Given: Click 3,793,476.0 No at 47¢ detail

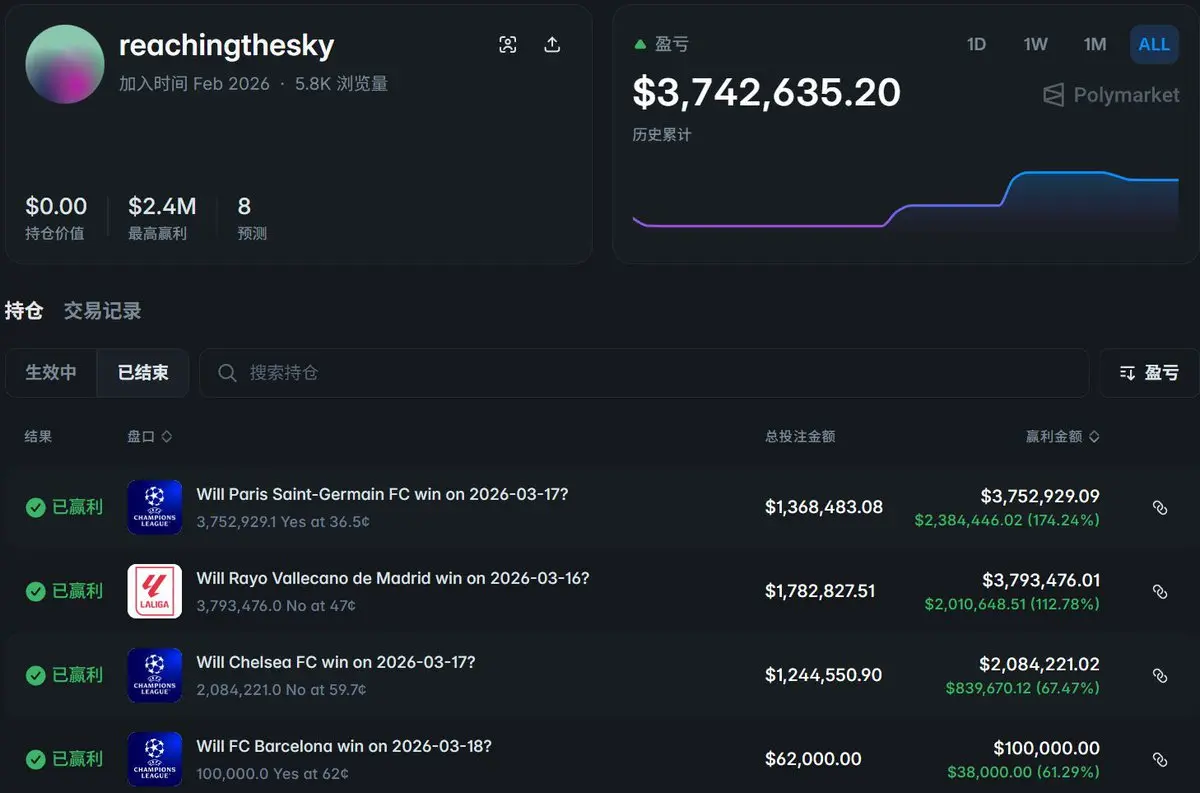Looking at the screenshot, I should tap(276, 605).
